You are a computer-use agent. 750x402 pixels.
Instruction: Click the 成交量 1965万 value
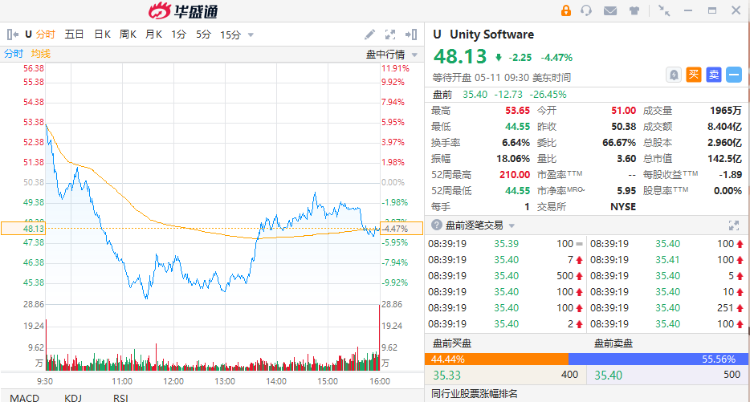tap(726, 111)
